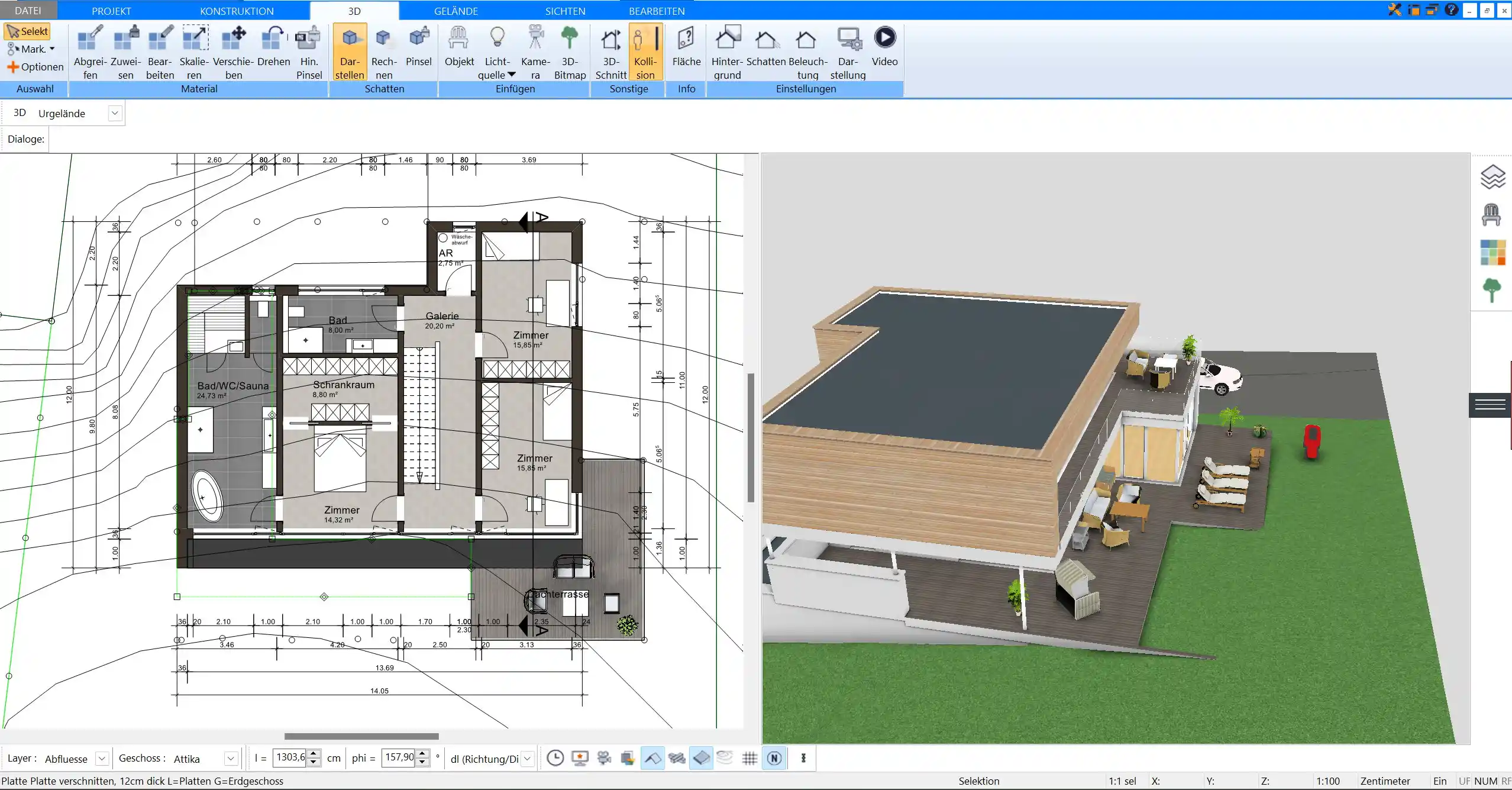This screenshot has width=1512, height=790.
Task: Select the Zuweisen material tool
Action: coord(125,52)
